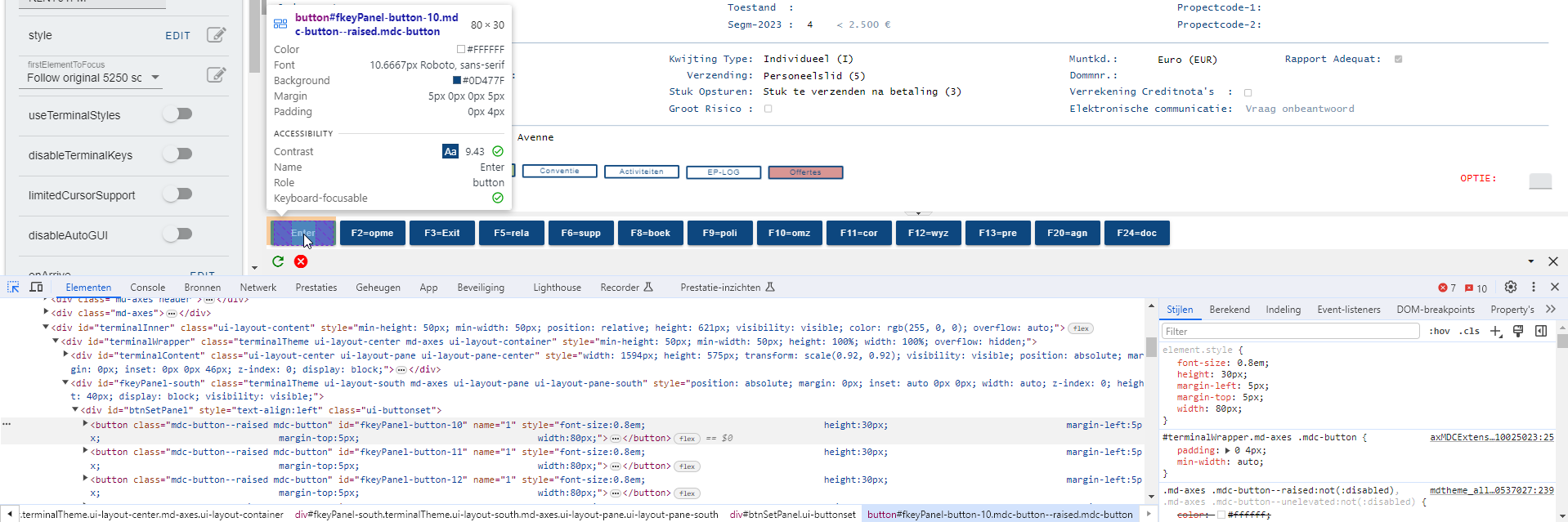Viewport: 1568px width, 522px height.
Task: Switch to the Console tab
Action: [147, 288]
